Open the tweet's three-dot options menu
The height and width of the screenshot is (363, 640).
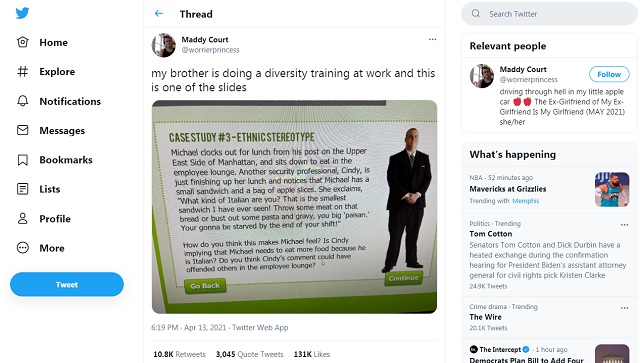coord(432,39)
